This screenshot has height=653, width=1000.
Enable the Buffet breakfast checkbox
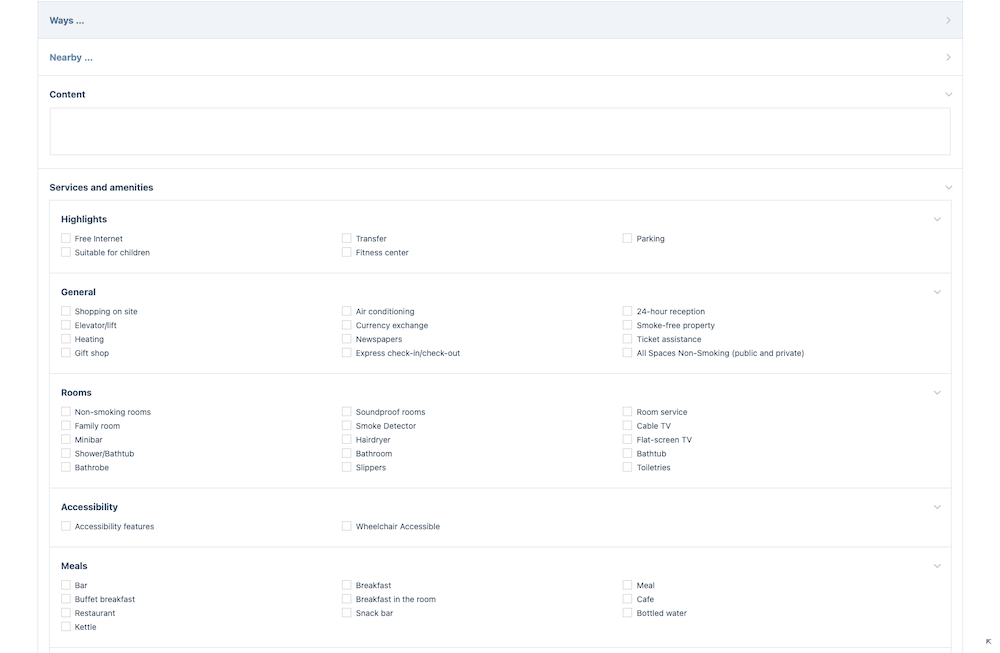tap(66, 600)
